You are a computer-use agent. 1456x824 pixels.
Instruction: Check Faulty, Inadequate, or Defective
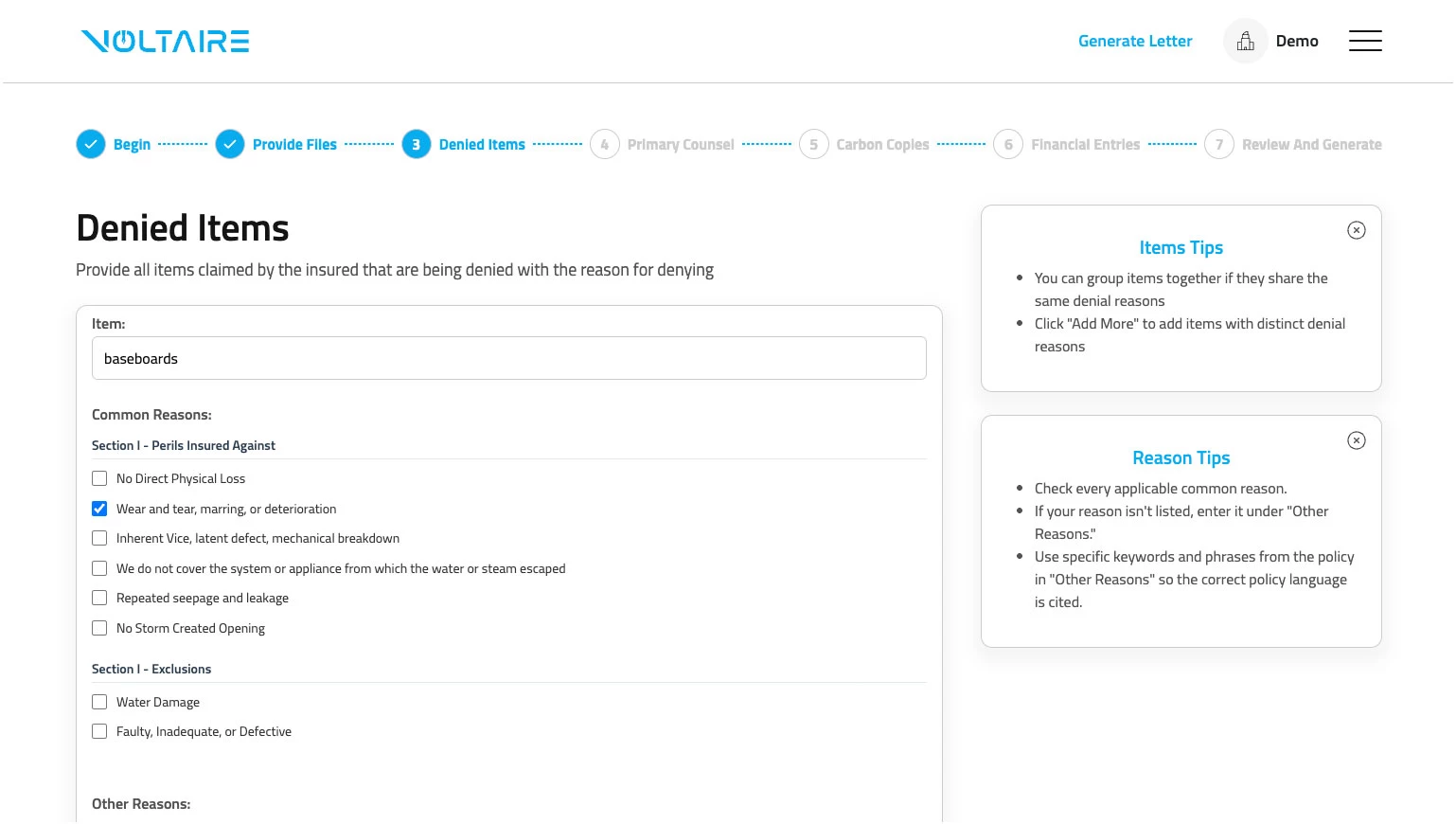tap(99, 731)
